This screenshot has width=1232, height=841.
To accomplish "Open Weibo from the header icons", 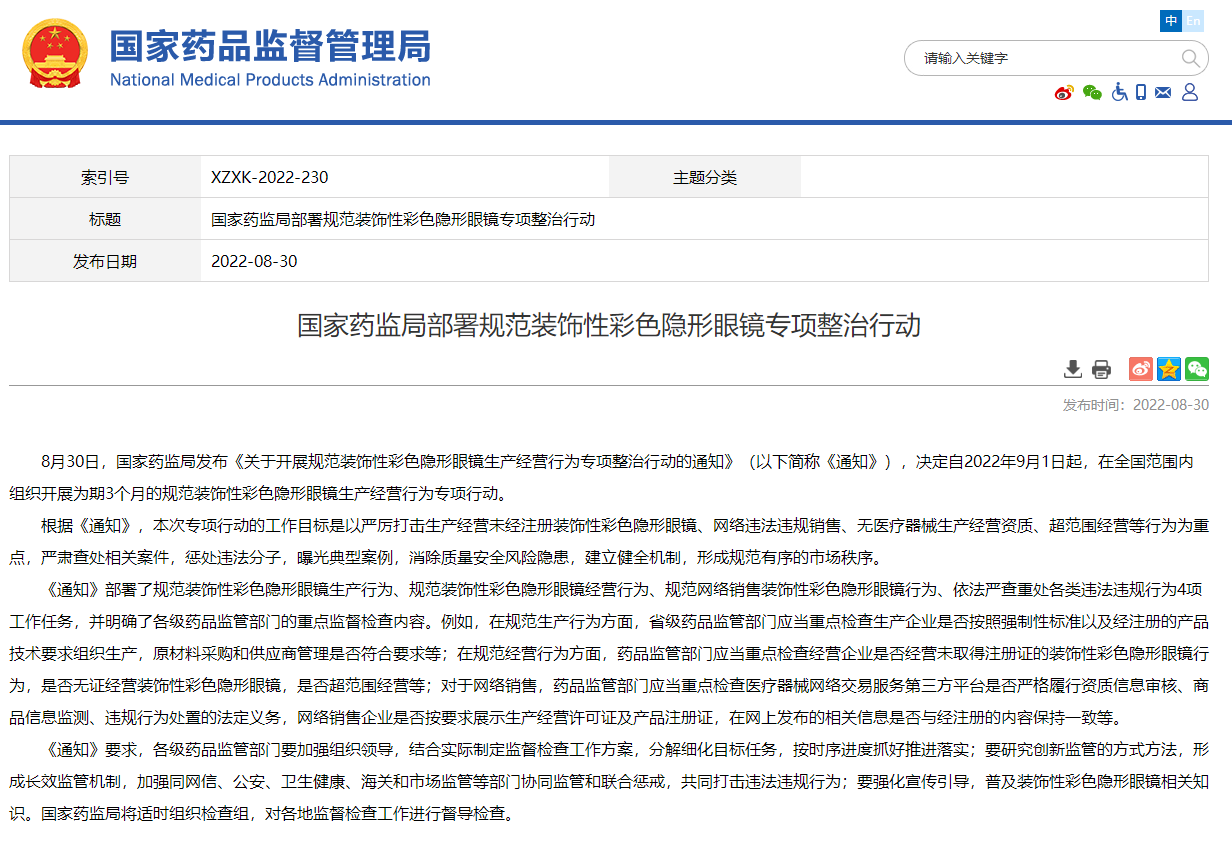I will [x=1063, y=92].
